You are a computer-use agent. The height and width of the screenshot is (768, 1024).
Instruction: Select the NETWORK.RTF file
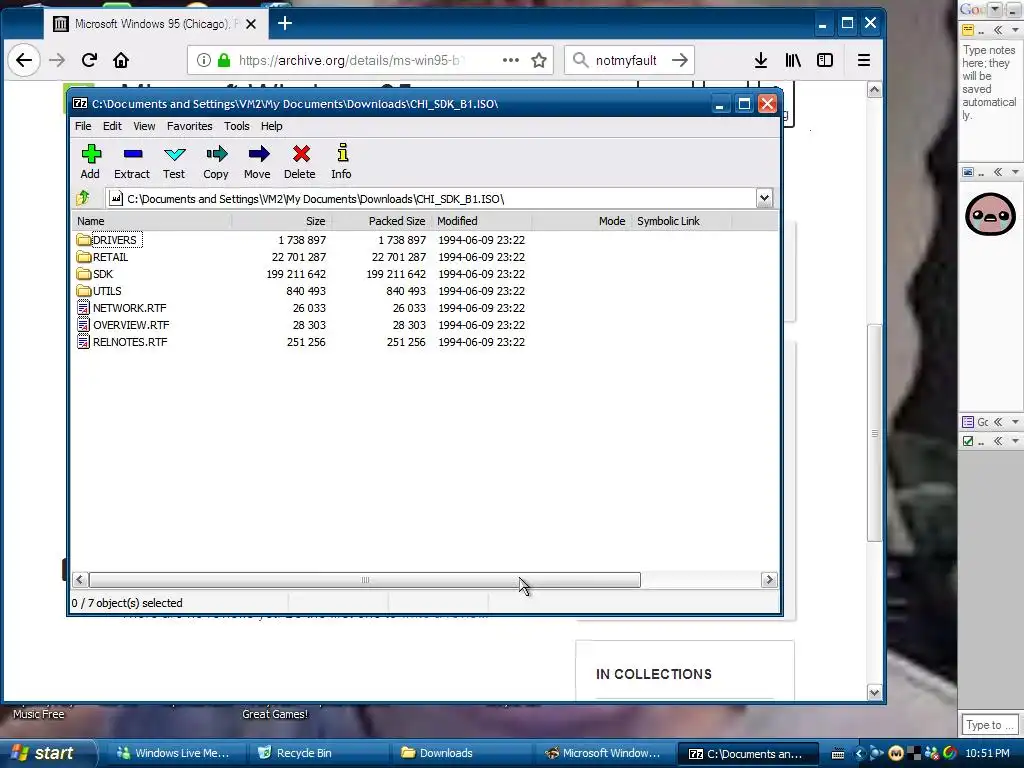click(x=122, y=308)
